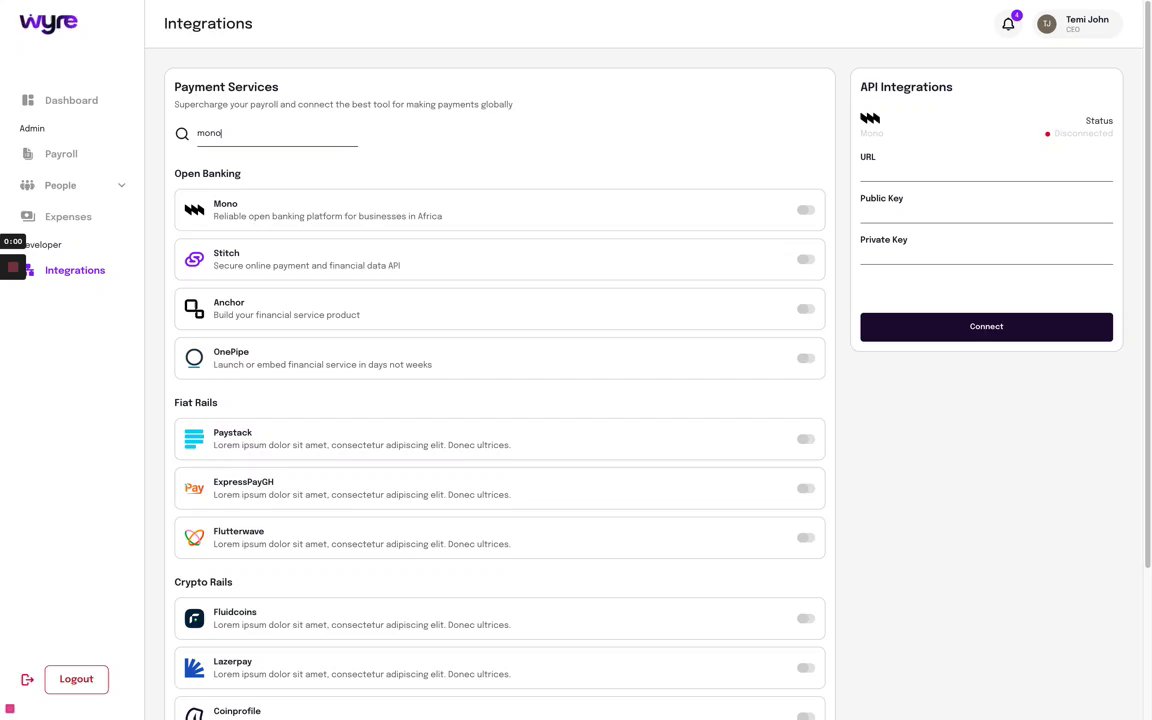Screen dimensions: 1152x720
Task: Go to Payroll in sidebar
Action: [x=60, y=154]
